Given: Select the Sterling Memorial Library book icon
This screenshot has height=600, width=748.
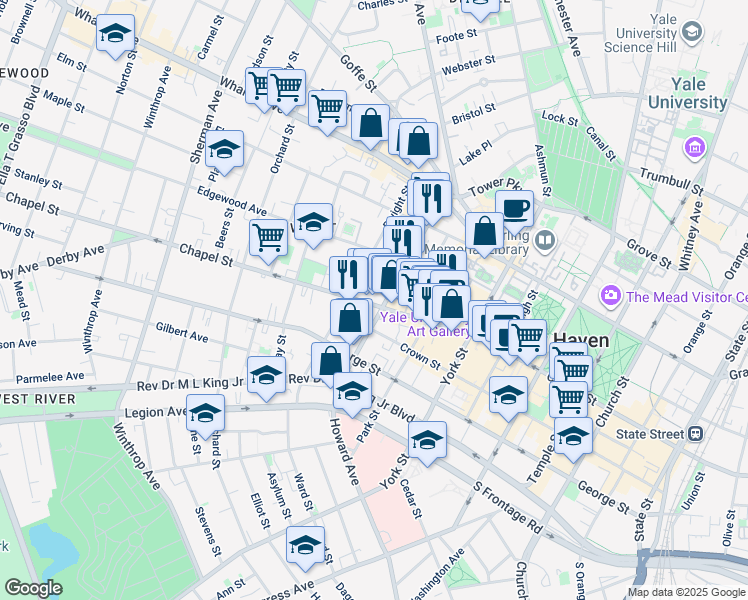Looking at the screenshot, I should pyautogui.click(x=544, y=240).
